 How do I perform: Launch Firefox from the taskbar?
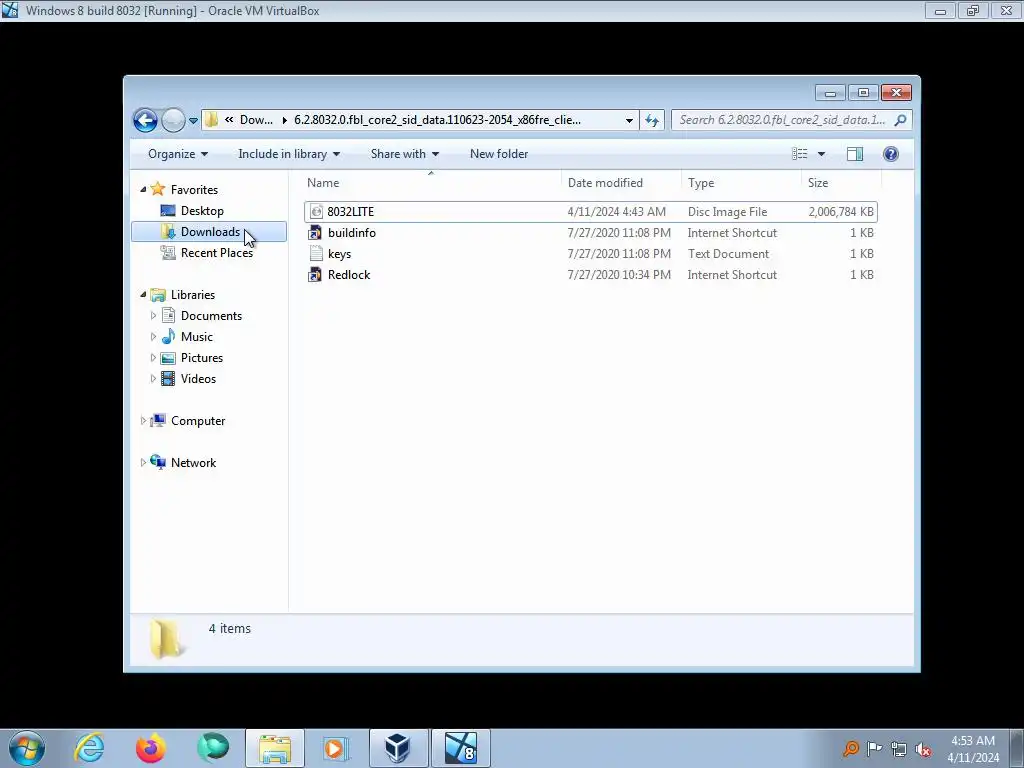click(151, 748)
